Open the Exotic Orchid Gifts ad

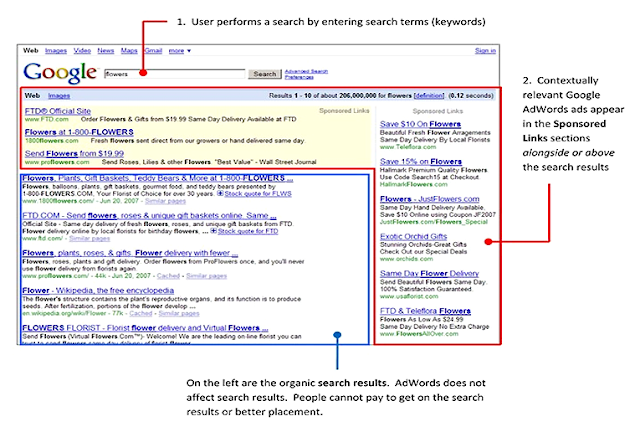click(x=413, y=237)
